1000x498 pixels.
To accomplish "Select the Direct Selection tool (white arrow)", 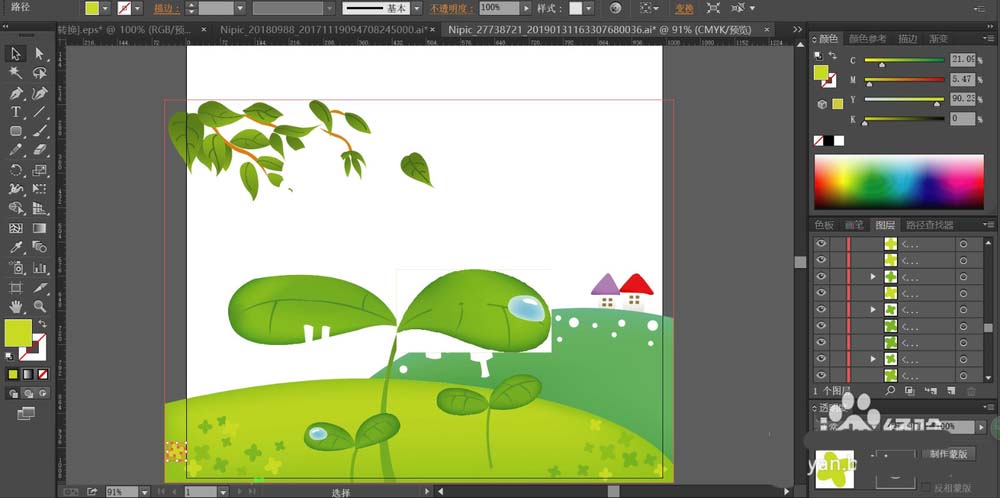I will (x=40, y=54).
